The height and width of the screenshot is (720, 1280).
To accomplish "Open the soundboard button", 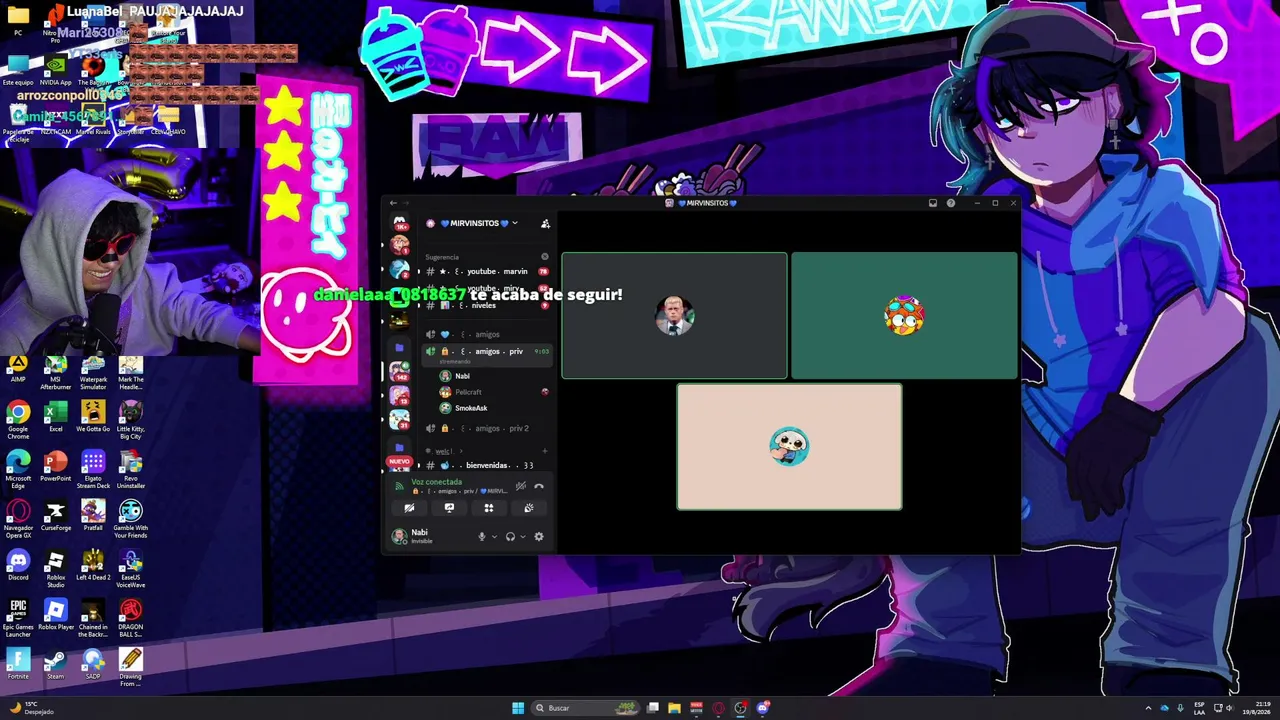I will pos(529,508).
